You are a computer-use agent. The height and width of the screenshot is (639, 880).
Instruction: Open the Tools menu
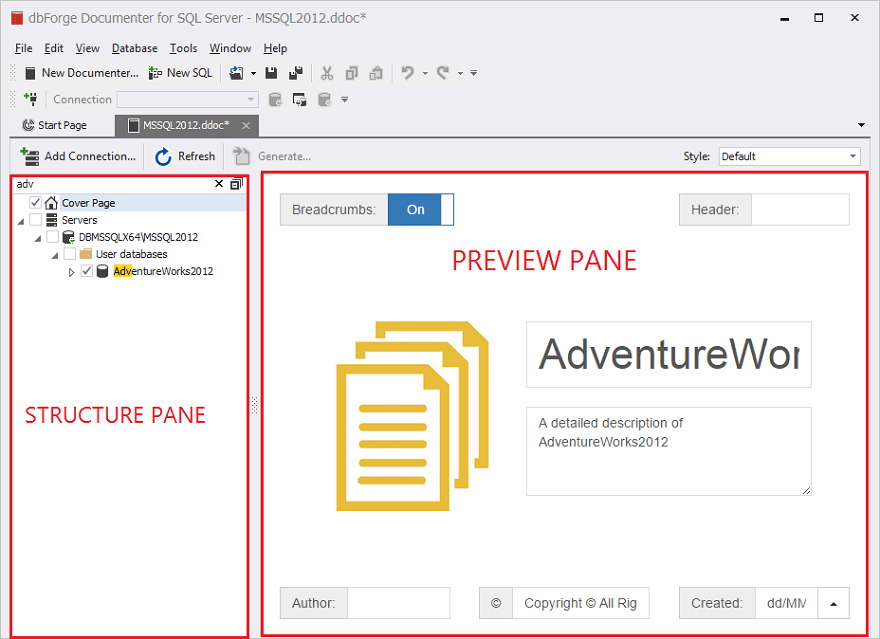pos(184,48)
